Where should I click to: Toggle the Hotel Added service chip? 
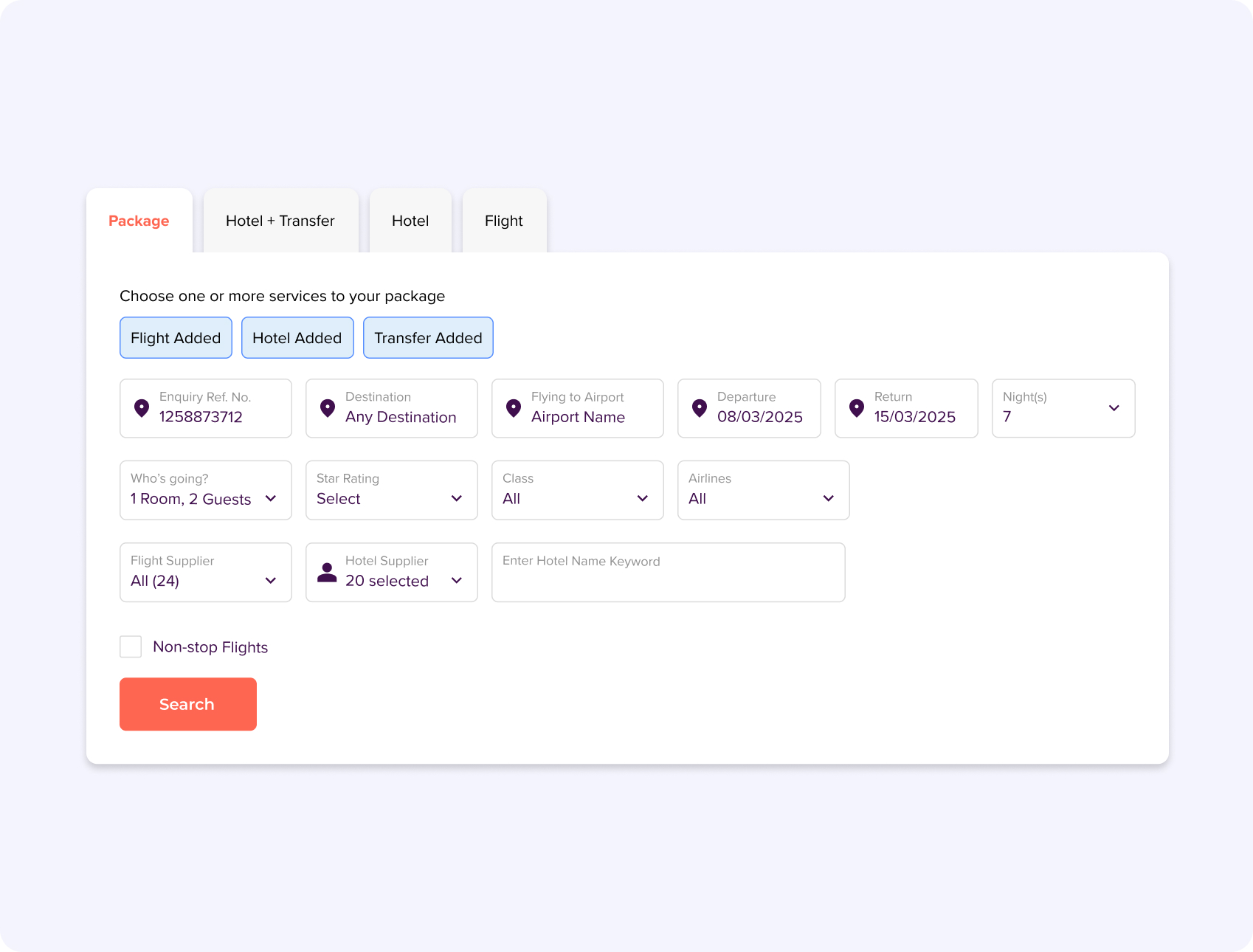click(x=297, y=338)
